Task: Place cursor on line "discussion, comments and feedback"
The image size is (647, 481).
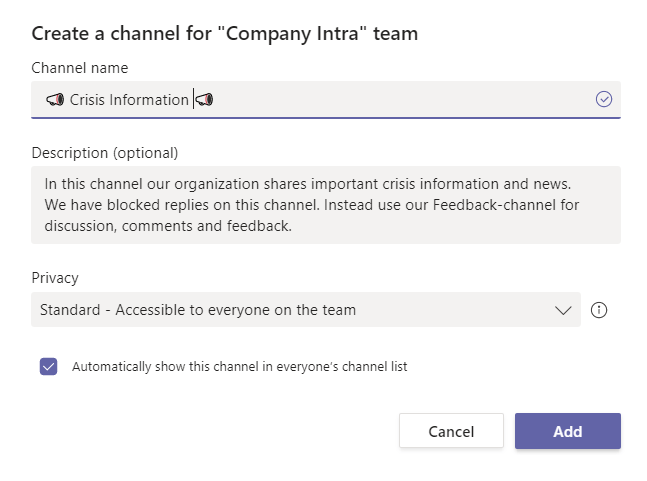Action: pos(168,226)
